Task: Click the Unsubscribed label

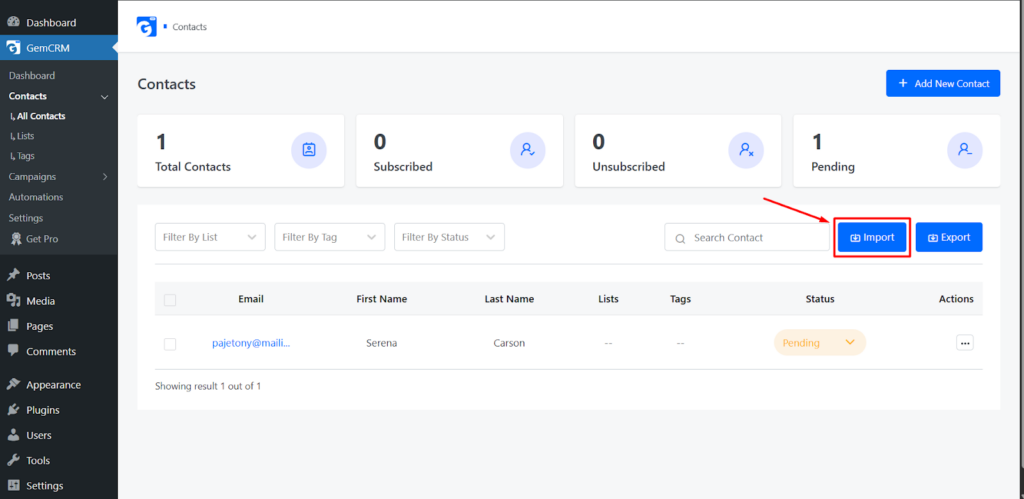Action: [x=628, y=167]
